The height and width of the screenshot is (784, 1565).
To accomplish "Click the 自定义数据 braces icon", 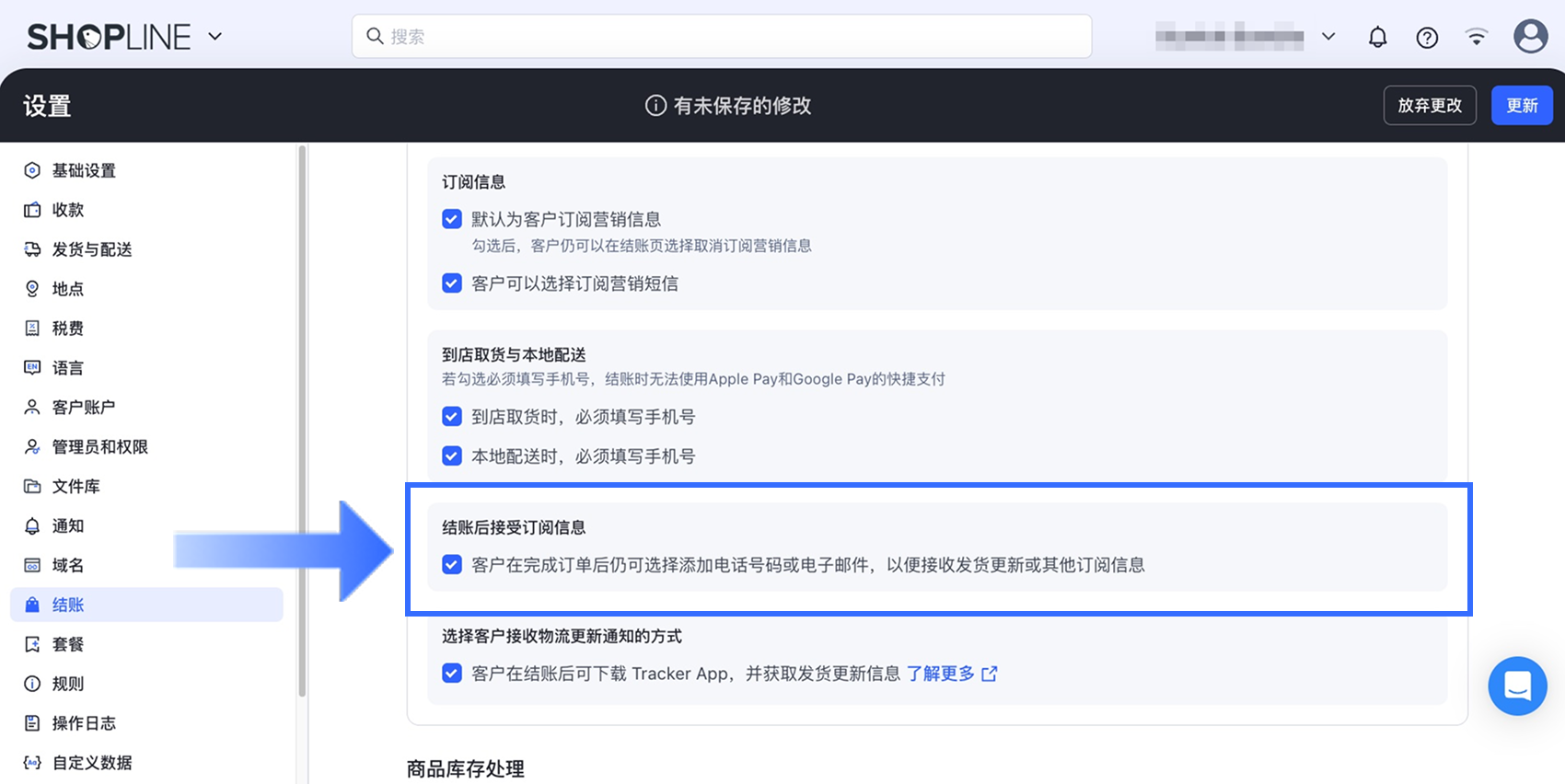I will point(32,763).
